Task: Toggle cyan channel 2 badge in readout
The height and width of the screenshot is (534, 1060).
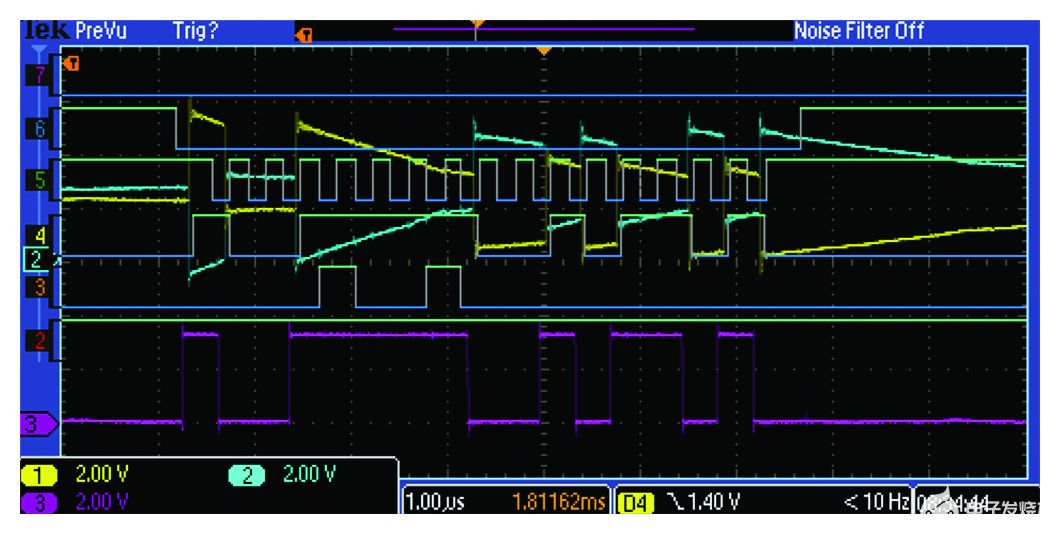Action: tap(249, 474)
